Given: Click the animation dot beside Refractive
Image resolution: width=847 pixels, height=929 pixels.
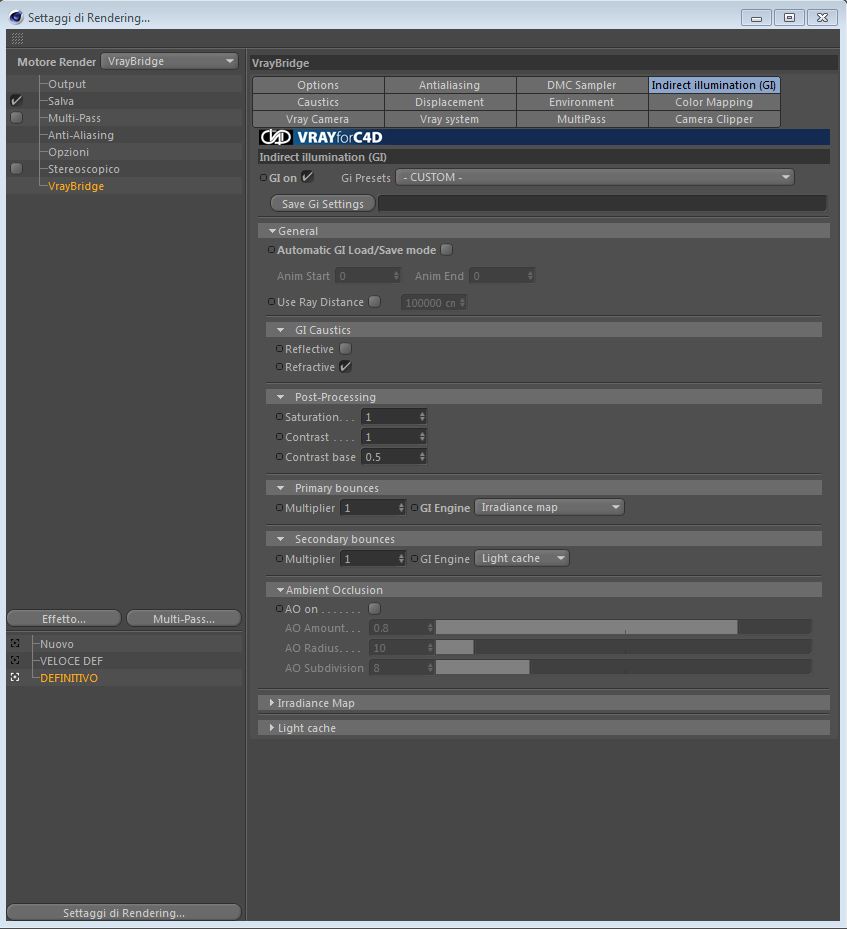Looking at the screenshot, I should pos(280,367).
